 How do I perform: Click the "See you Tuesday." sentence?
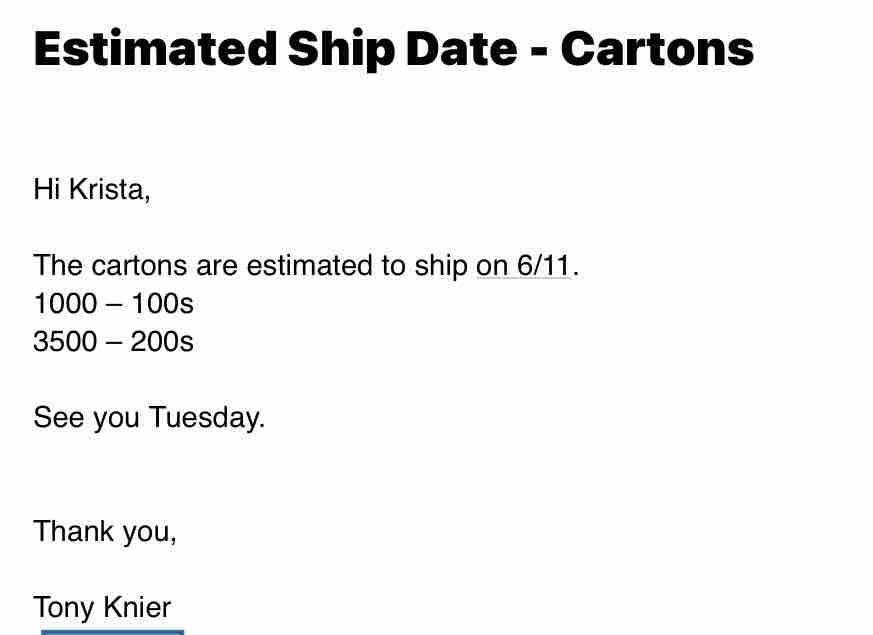click(149, 417)
